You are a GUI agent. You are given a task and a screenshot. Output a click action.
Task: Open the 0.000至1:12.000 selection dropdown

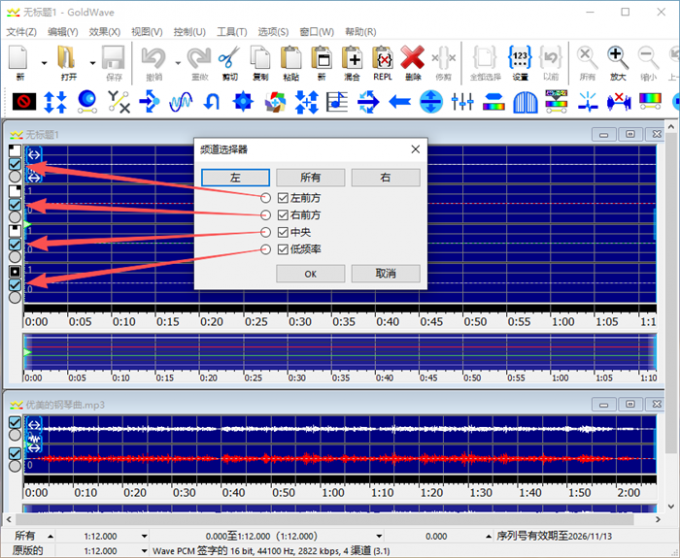tap(379, 536)
